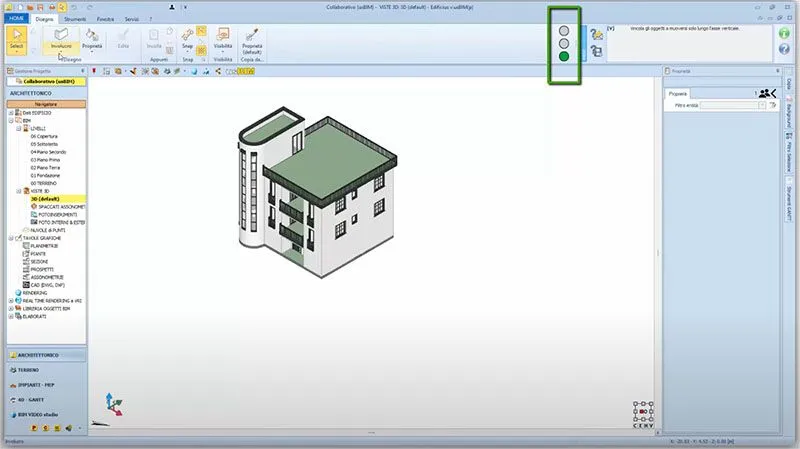Click the collaborative users icon in Proprietà panel
The width and height of the screenshot is (800, 449).
pyautogui.click(x=767, y=92)
